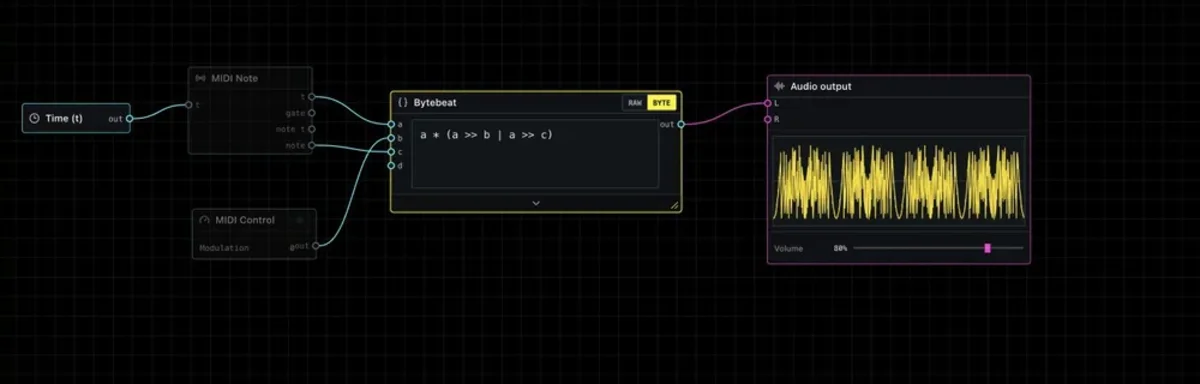Select the MIDI Note node header

pos(250,78)
